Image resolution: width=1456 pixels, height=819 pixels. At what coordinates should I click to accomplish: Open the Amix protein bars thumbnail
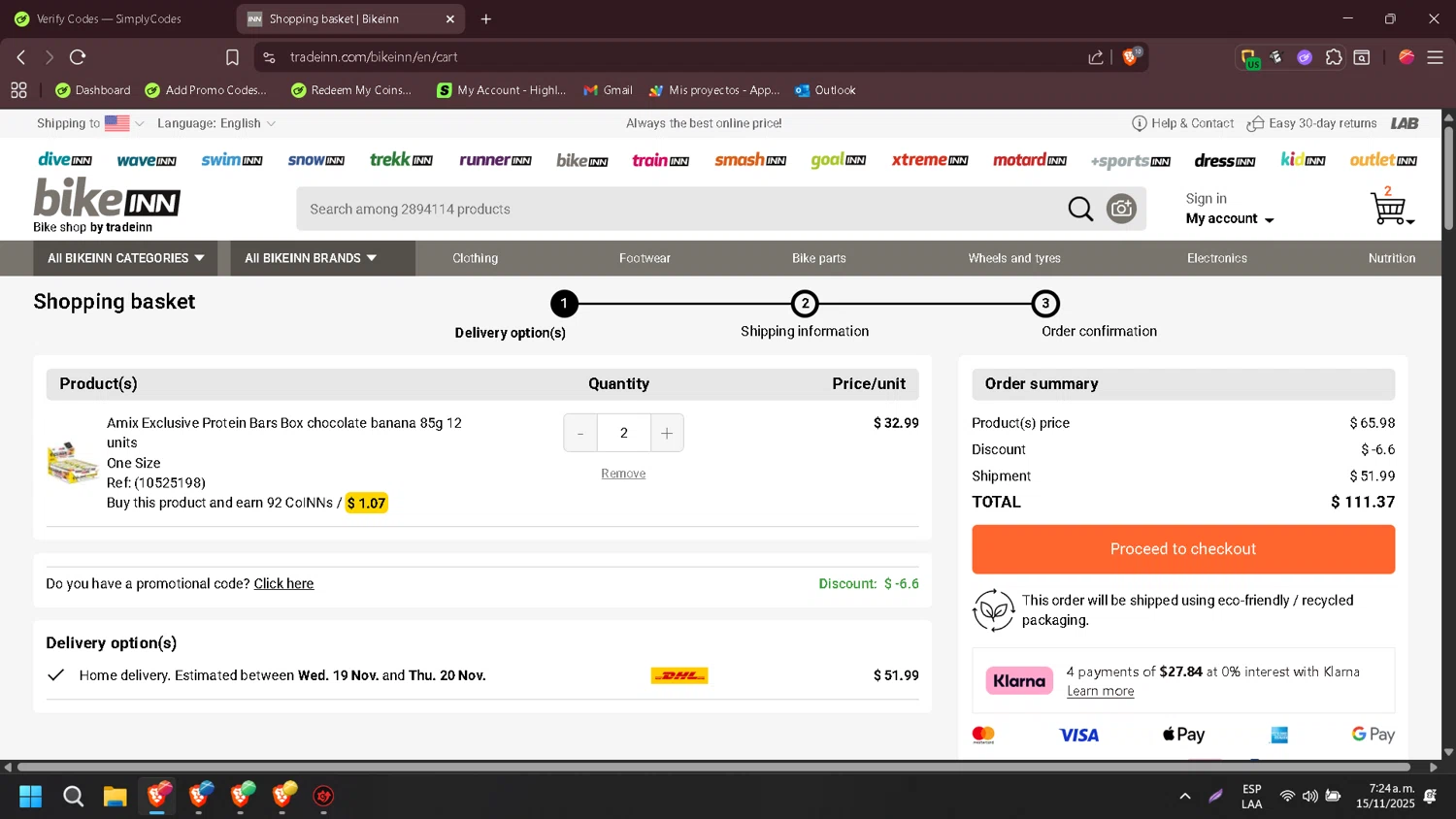(x=73, y=462)
